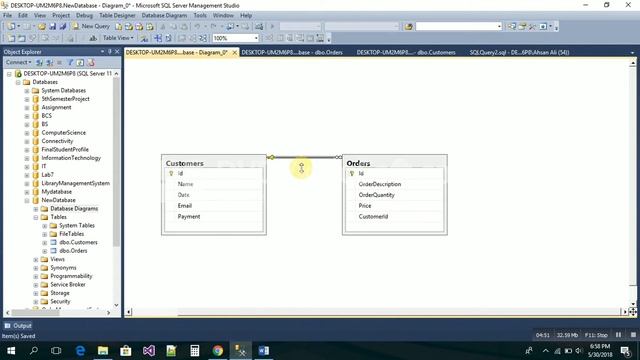Click the Filter icon in Object Explorer
The height and width of the screenshot is (360, 640).
click(x=70, y=62)
